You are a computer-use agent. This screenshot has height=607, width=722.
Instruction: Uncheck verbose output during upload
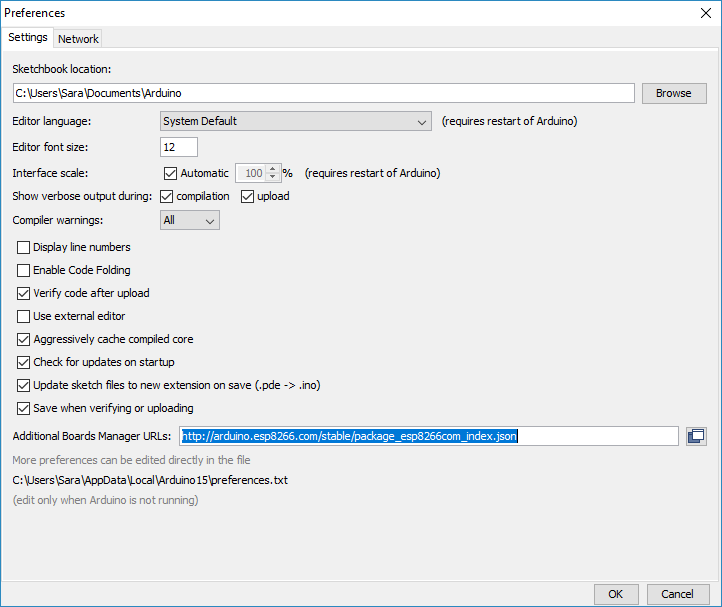click(x=248, y=196)
